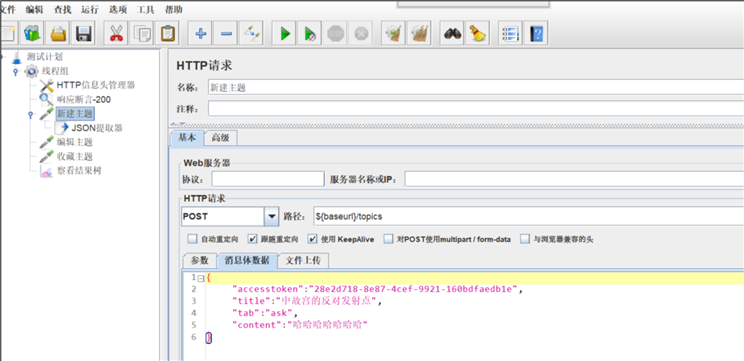The image size is (744, 361).
Task: Click the 路径 field with ${baseurl}/topics
Action: click(x=528, y=216)
